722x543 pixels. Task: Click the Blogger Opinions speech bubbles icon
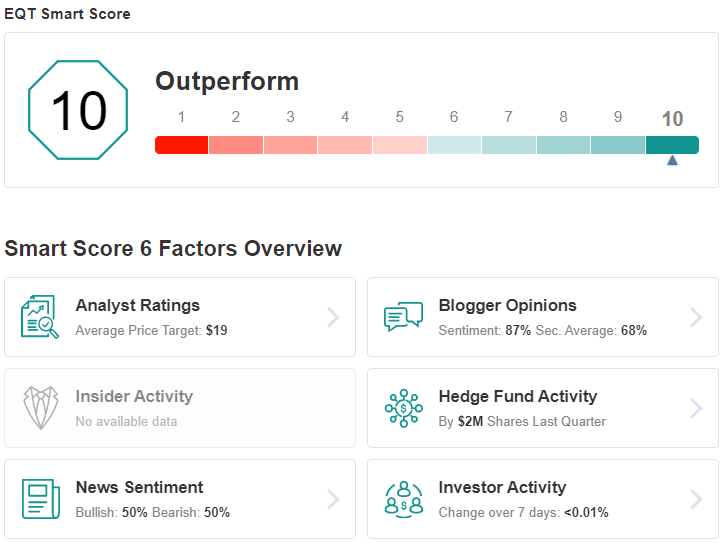403,316
